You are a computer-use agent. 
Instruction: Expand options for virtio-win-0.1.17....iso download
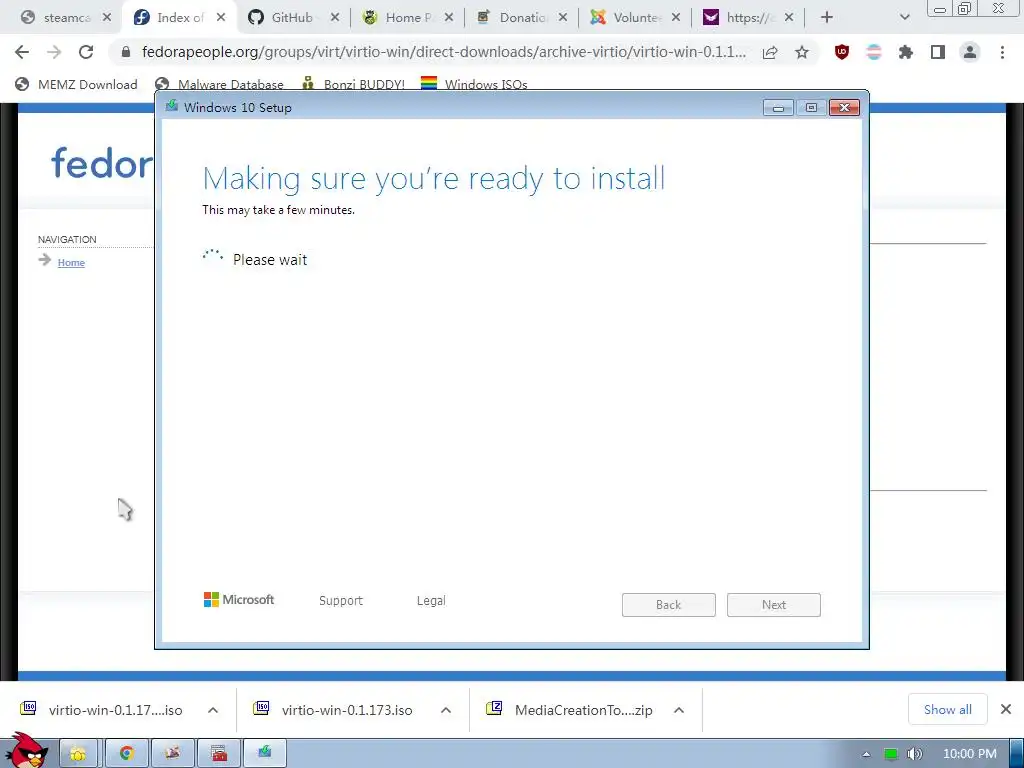213,710
